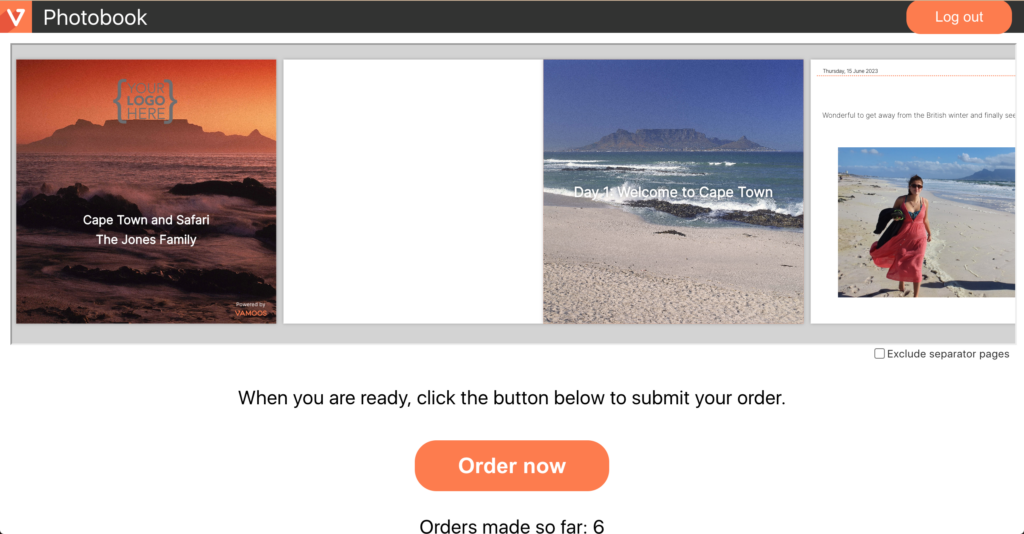Click the Wonderful to get away diary text

pos(918,116)
